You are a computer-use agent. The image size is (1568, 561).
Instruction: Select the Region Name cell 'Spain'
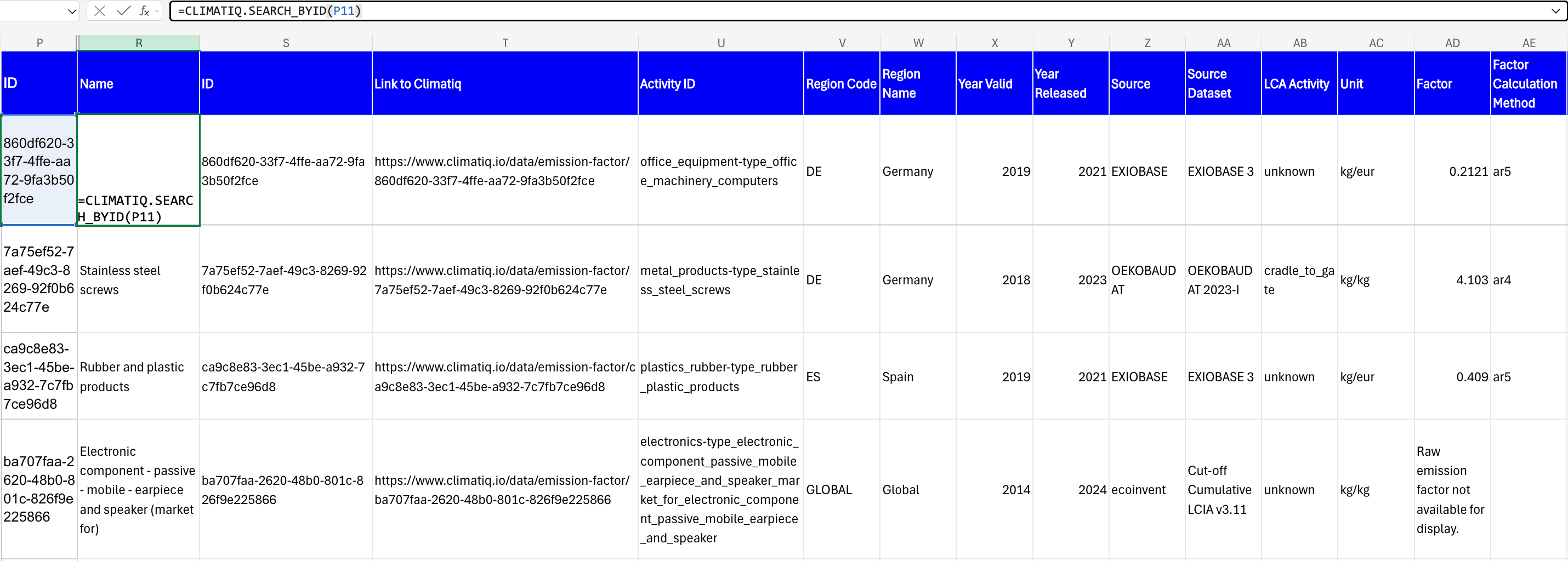pos(917,376)
